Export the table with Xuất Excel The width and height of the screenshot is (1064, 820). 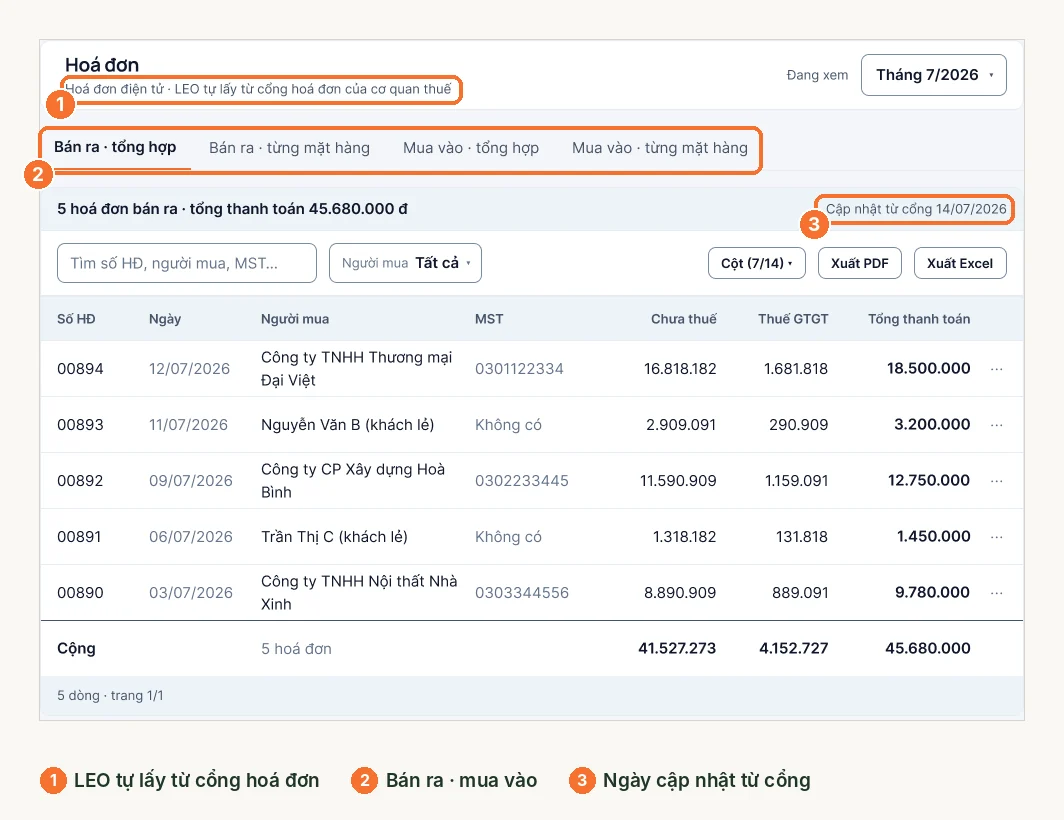[960, 263]
